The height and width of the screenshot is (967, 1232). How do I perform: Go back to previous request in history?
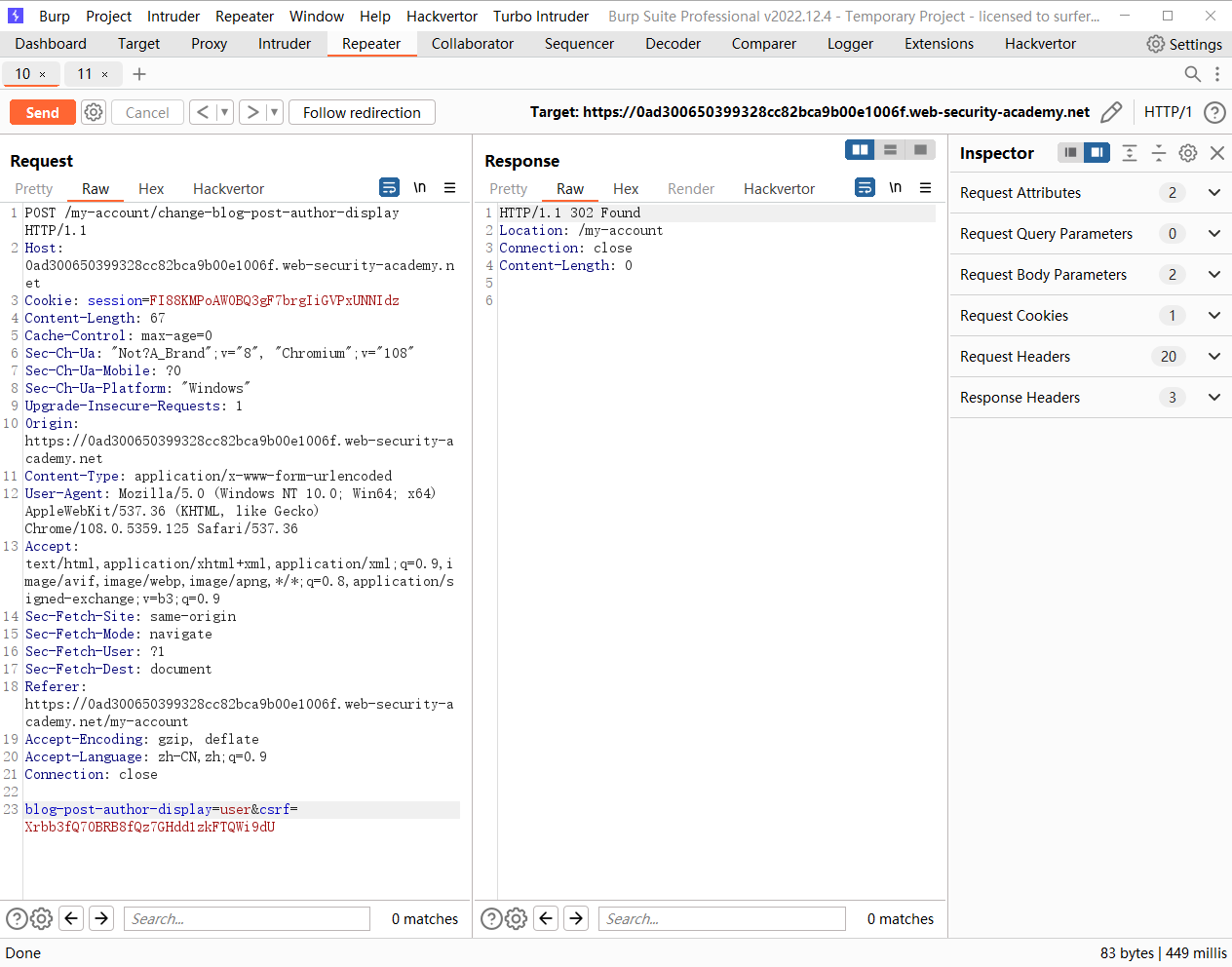click(x=203, y=112)
